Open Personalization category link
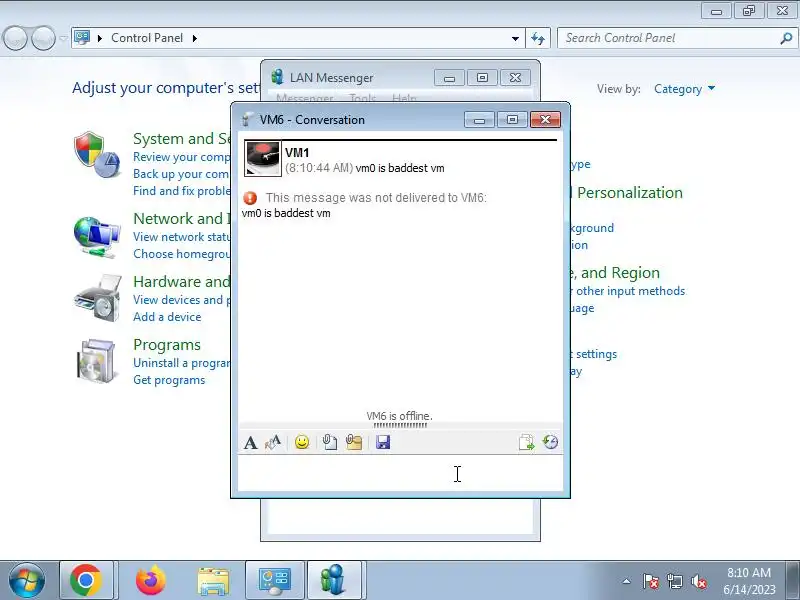The image size is (800, 600). [627, 193]
